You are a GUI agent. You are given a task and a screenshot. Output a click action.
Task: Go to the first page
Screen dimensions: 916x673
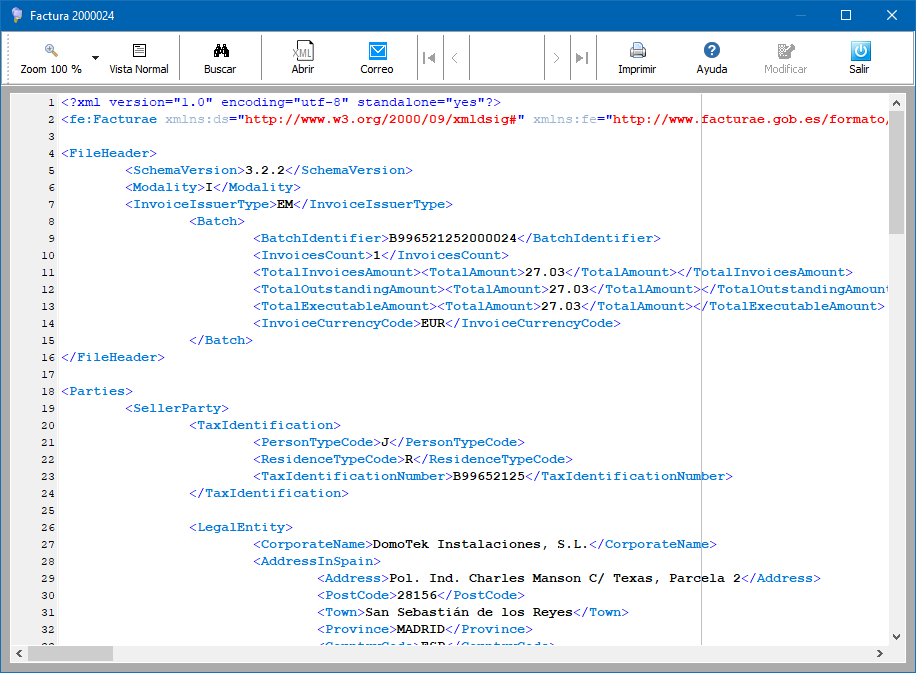click(429, 58)
